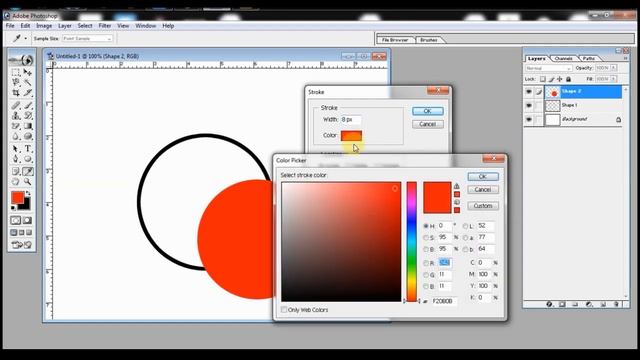Switch to the Paths tab

589,58
